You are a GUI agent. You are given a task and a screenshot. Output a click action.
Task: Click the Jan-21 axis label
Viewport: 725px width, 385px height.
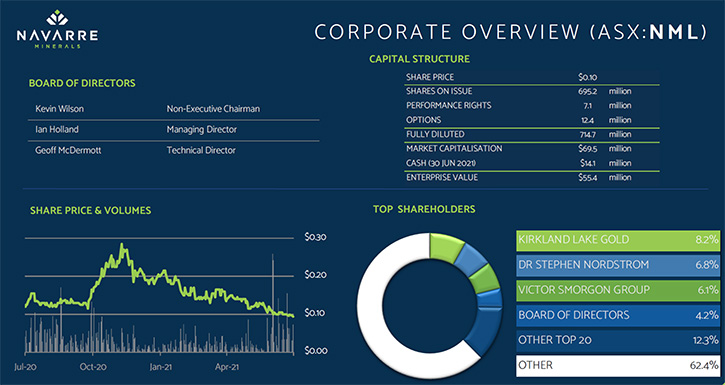tap(161, 367)
